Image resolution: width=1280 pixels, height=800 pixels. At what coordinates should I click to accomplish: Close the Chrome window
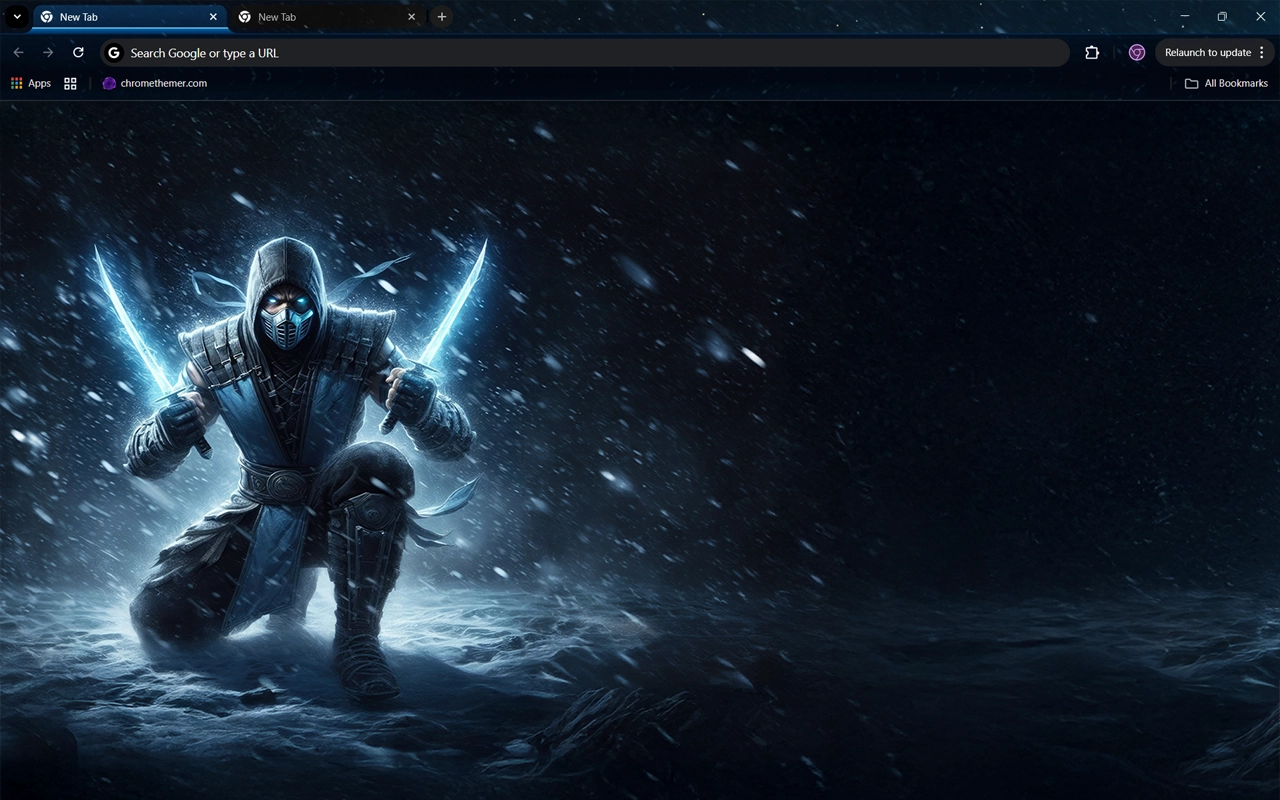[1260, 17]
